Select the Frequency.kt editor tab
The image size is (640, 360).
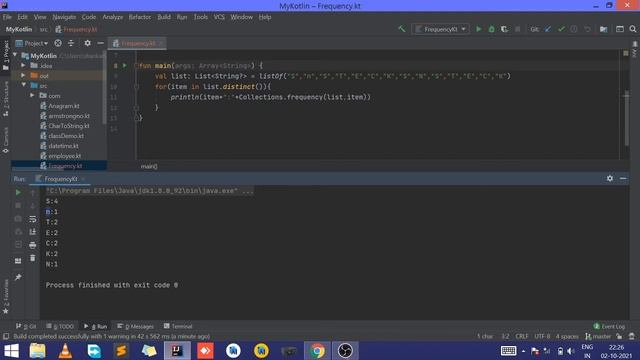(x=138, y=43)
